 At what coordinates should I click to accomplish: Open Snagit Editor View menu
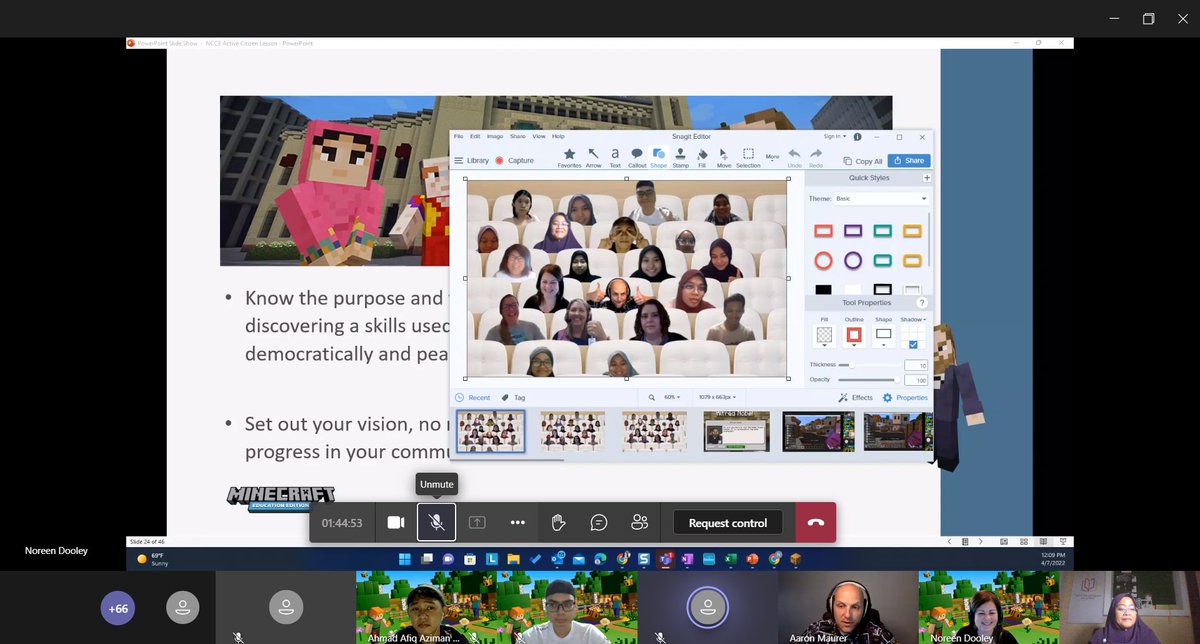click(538, 136)
